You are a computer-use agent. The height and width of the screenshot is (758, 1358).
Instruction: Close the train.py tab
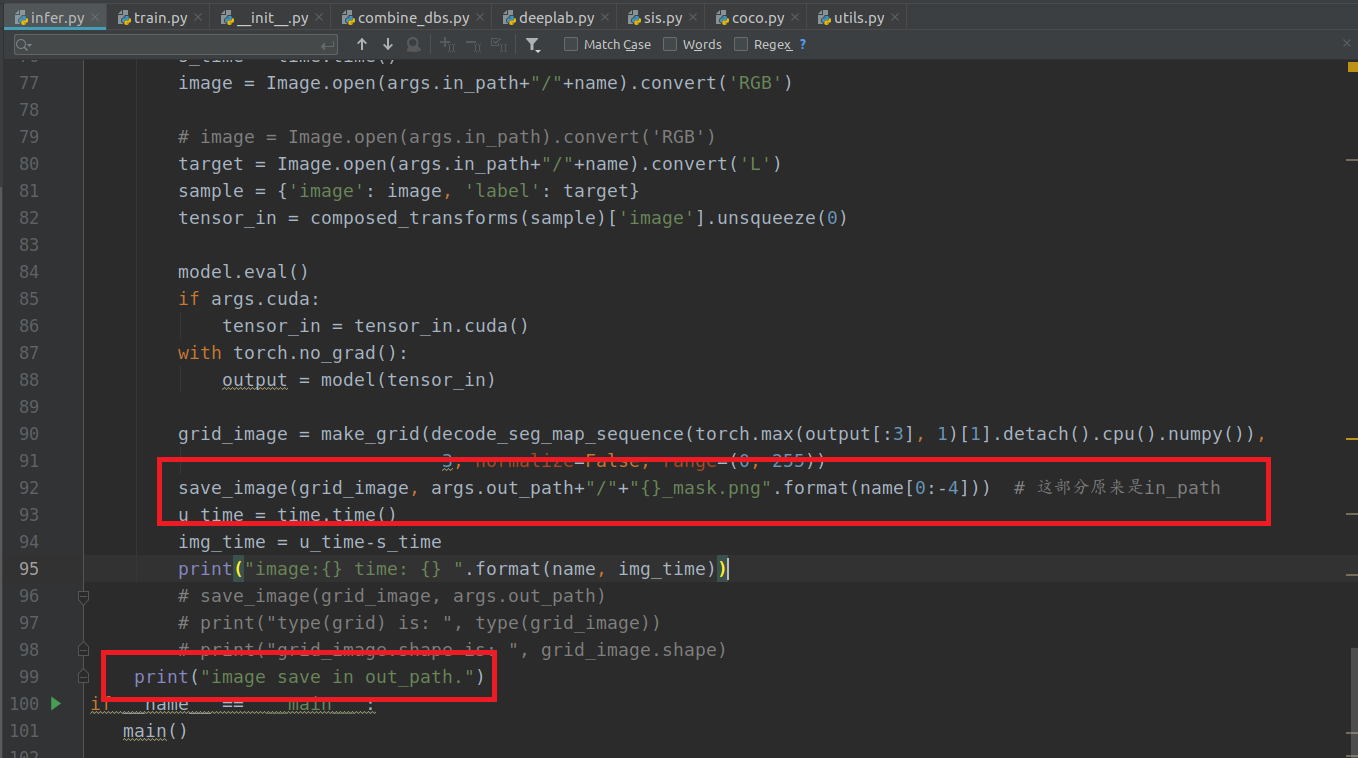[197, 18]
